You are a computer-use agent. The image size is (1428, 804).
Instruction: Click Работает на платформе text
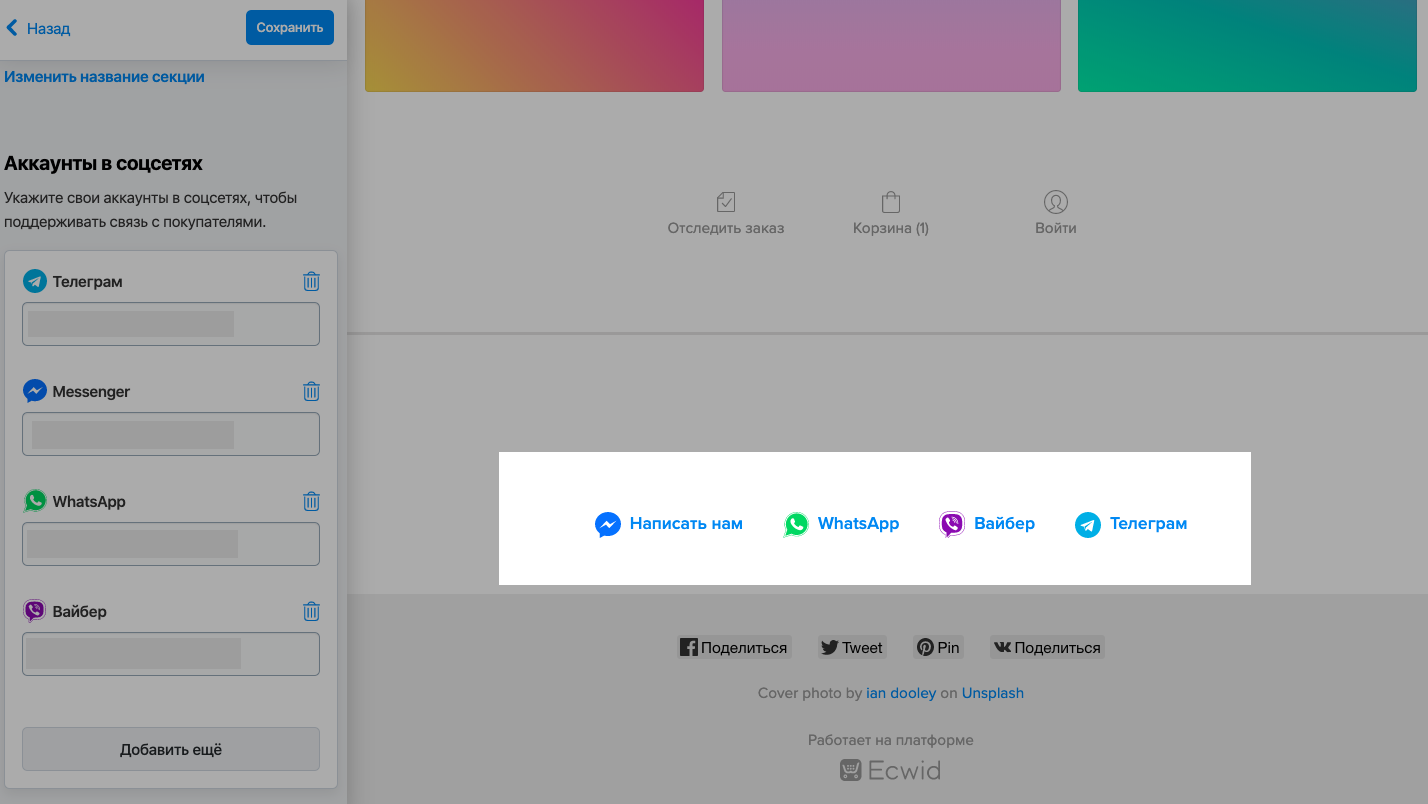pos(891,740)
